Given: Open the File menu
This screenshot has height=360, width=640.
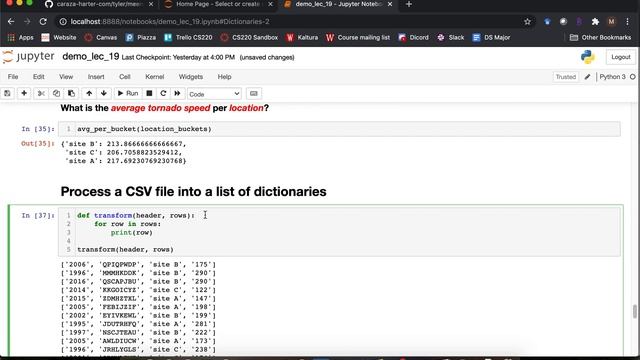Looking at the screenshot, I should point(13,77).
